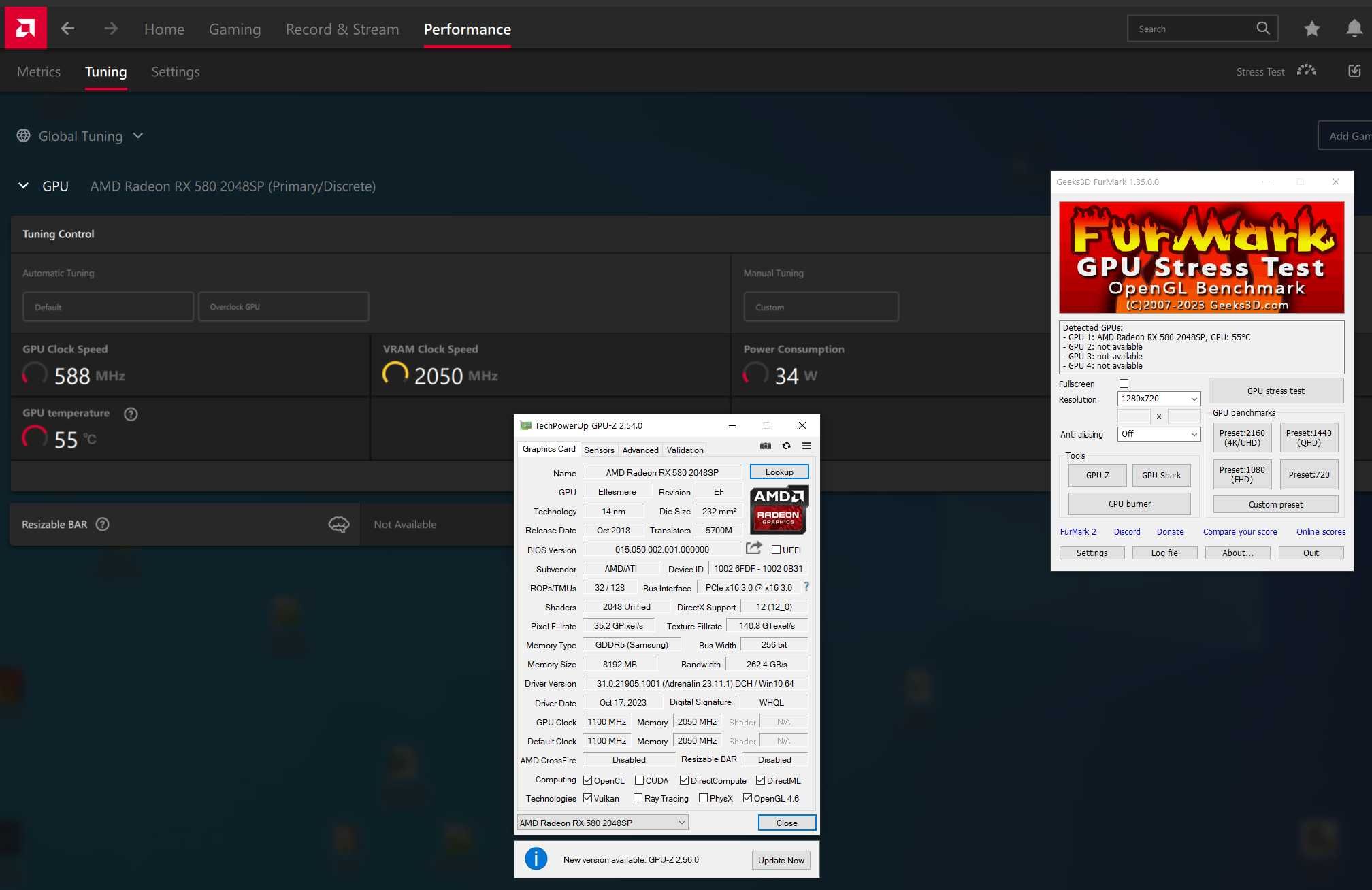This screenshot has height=890, width=1372.
Task: Click the Lookup button in GPU-Z
Action: click(x=779, y=471)
